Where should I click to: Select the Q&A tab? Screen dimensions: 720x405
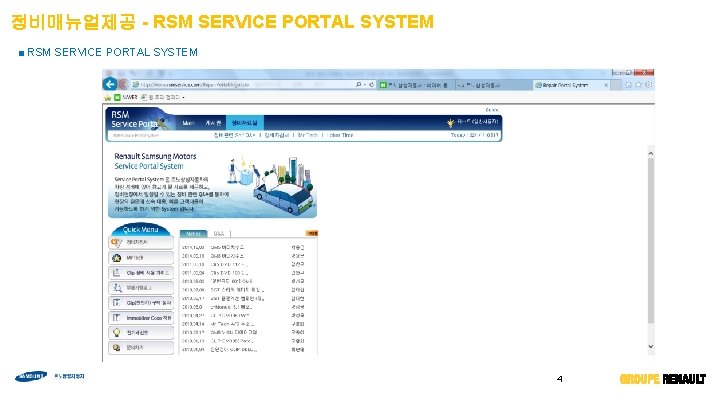pos(219,234)
